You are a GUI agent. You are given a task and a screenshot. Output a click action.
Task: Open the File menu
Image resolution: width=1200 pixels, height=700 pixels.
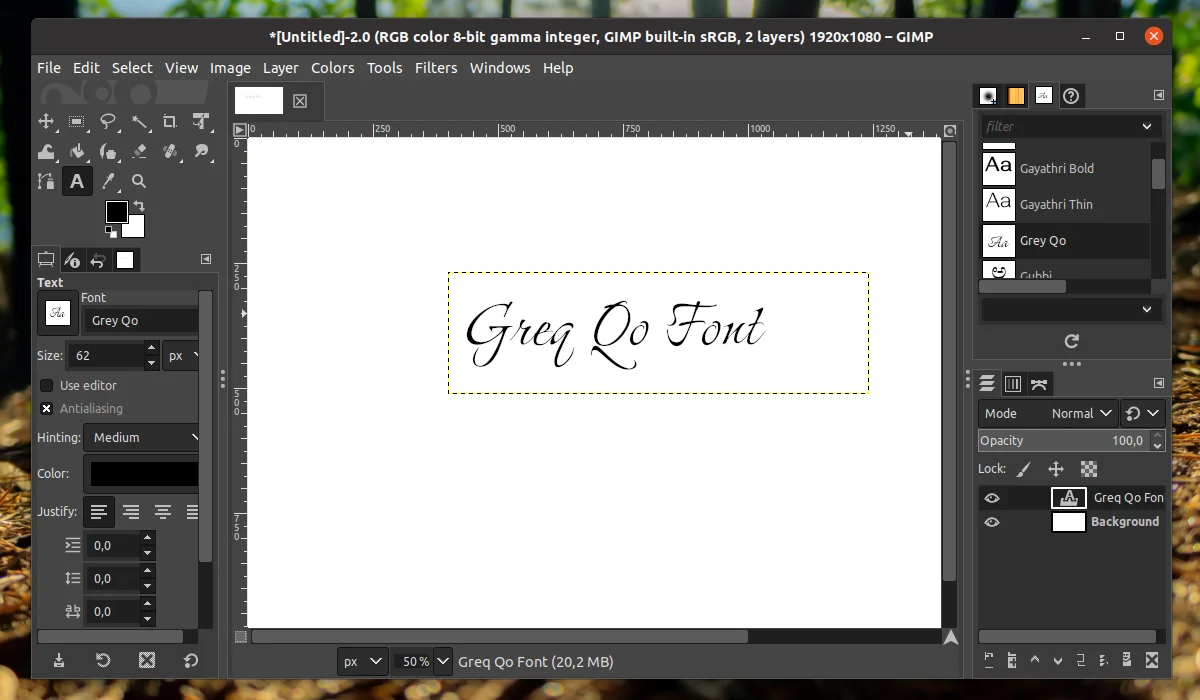pyautogui.click(x=49, y=68)
